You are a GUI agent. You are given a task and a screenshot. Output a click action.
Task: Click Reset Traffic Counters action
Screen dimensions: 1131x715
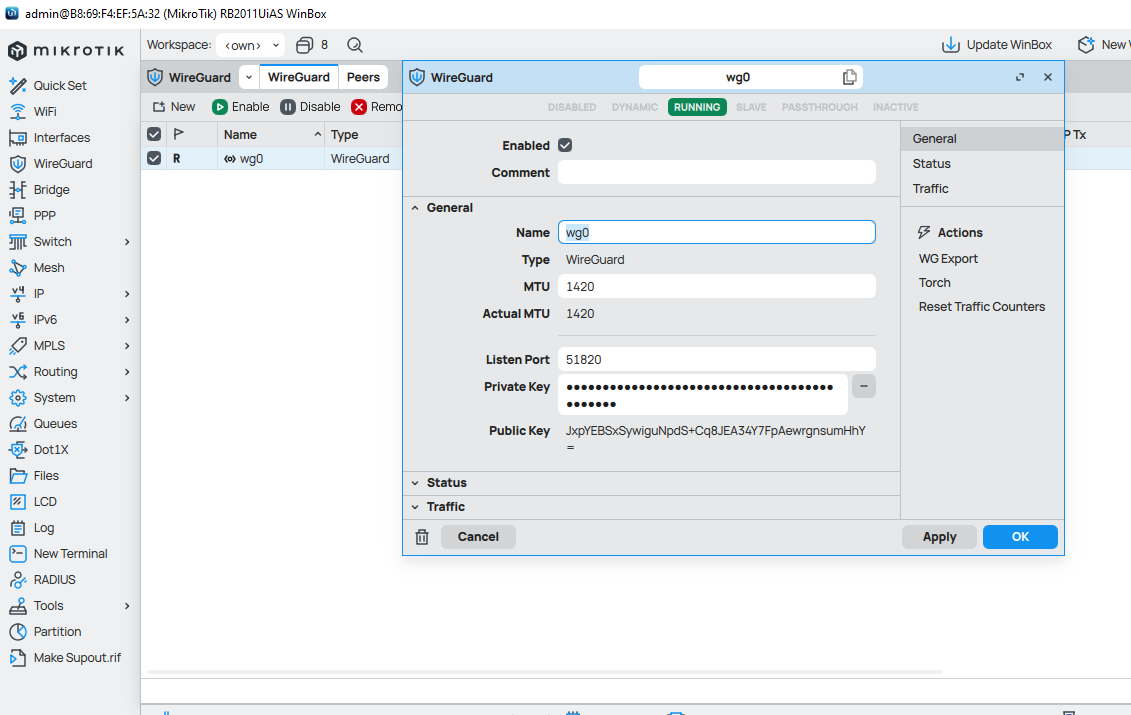point(981,307)
